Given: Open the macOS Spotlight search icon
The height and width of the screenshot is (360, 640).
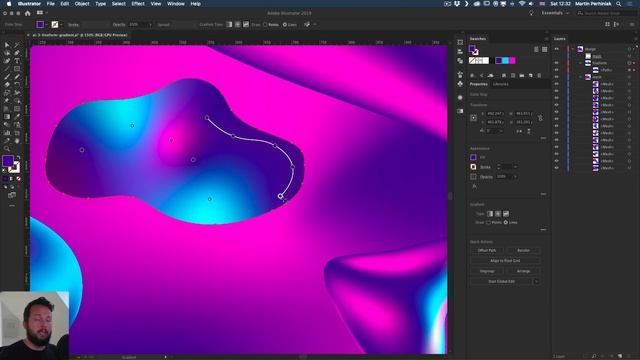Looking at the screenshot, I should [619, 4].
